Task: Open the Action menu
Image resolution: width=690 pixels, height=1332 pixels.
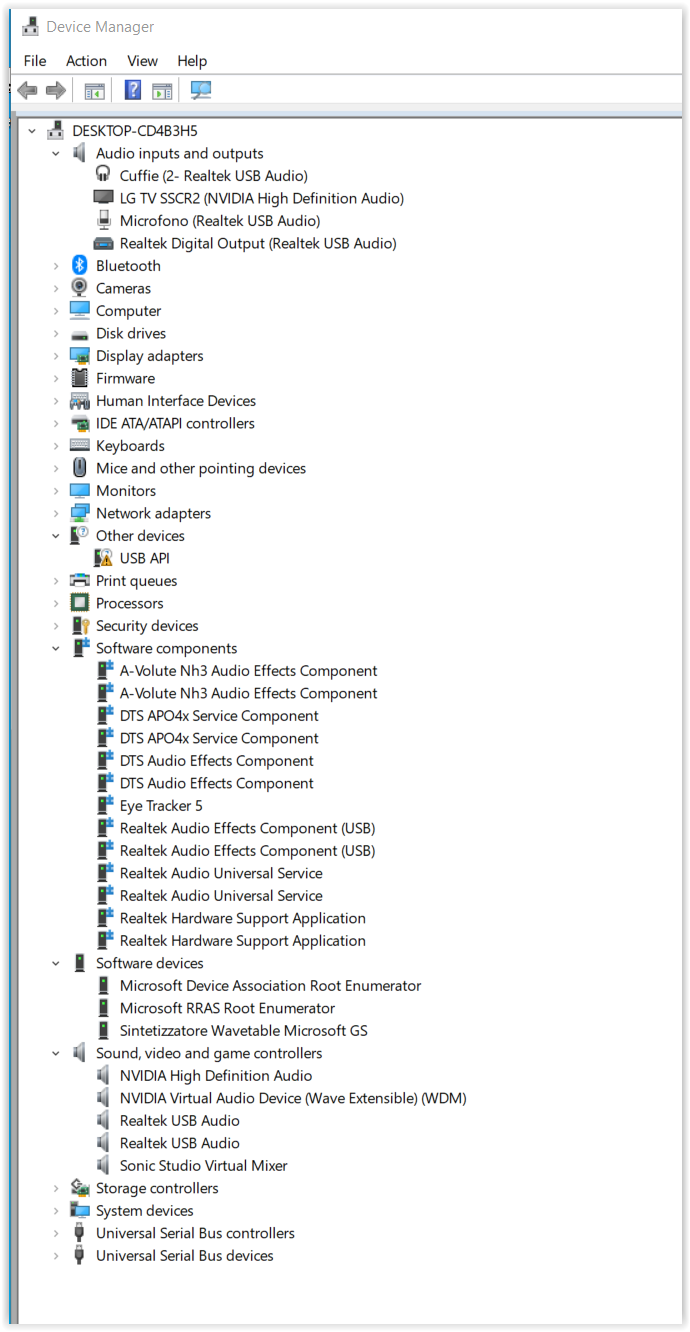Action: click(86, 61)
